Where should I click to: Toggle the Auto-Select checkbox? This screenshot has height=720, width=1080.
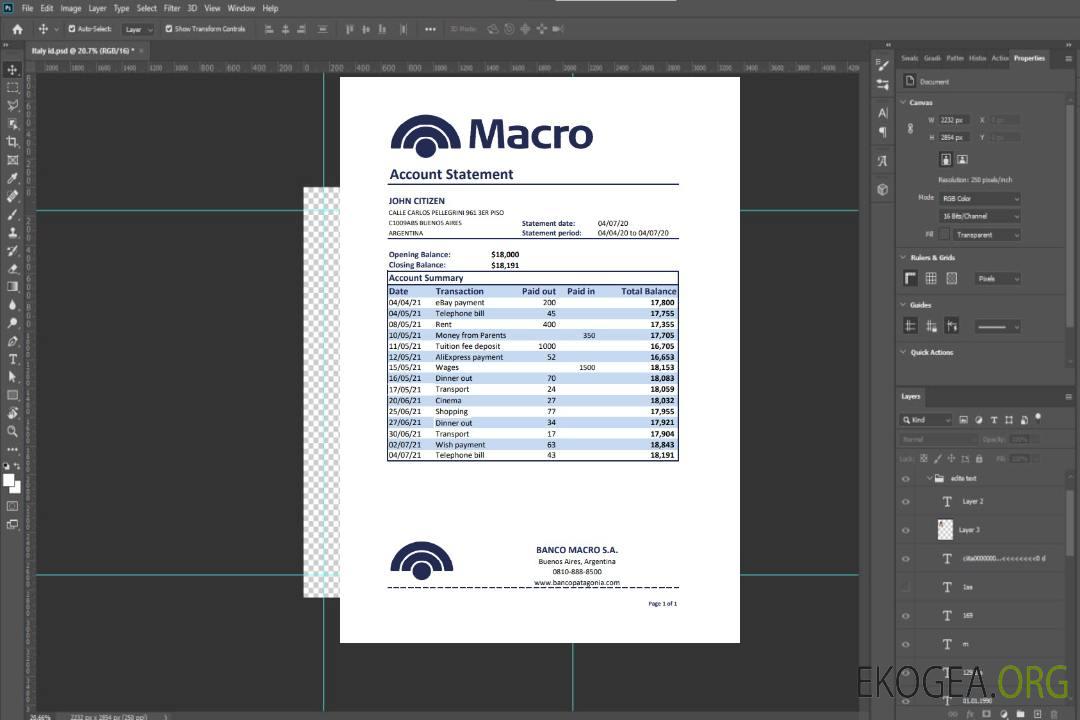pos(72,29)
